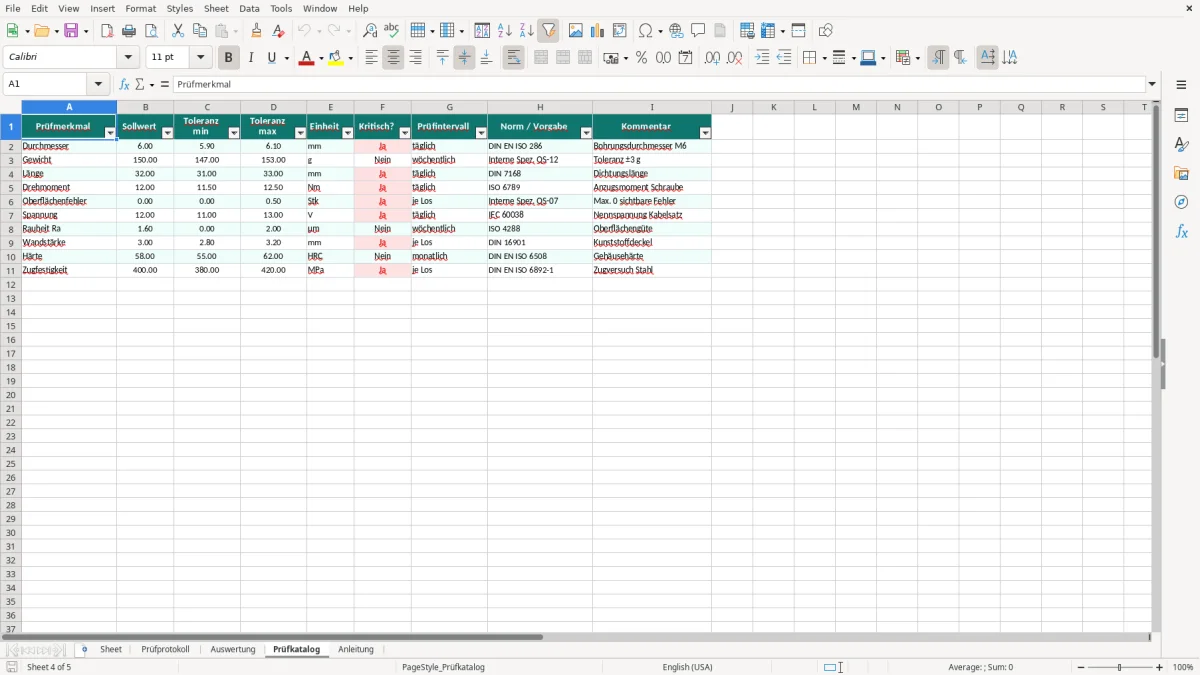Open the Kommentar column filter dropdown
This screenshot has height=675, width=1200.
705,133
